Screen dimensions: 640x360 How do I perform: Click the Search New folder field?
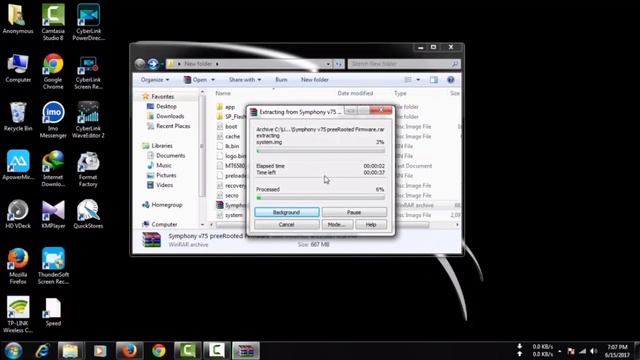tap(404, 64)
